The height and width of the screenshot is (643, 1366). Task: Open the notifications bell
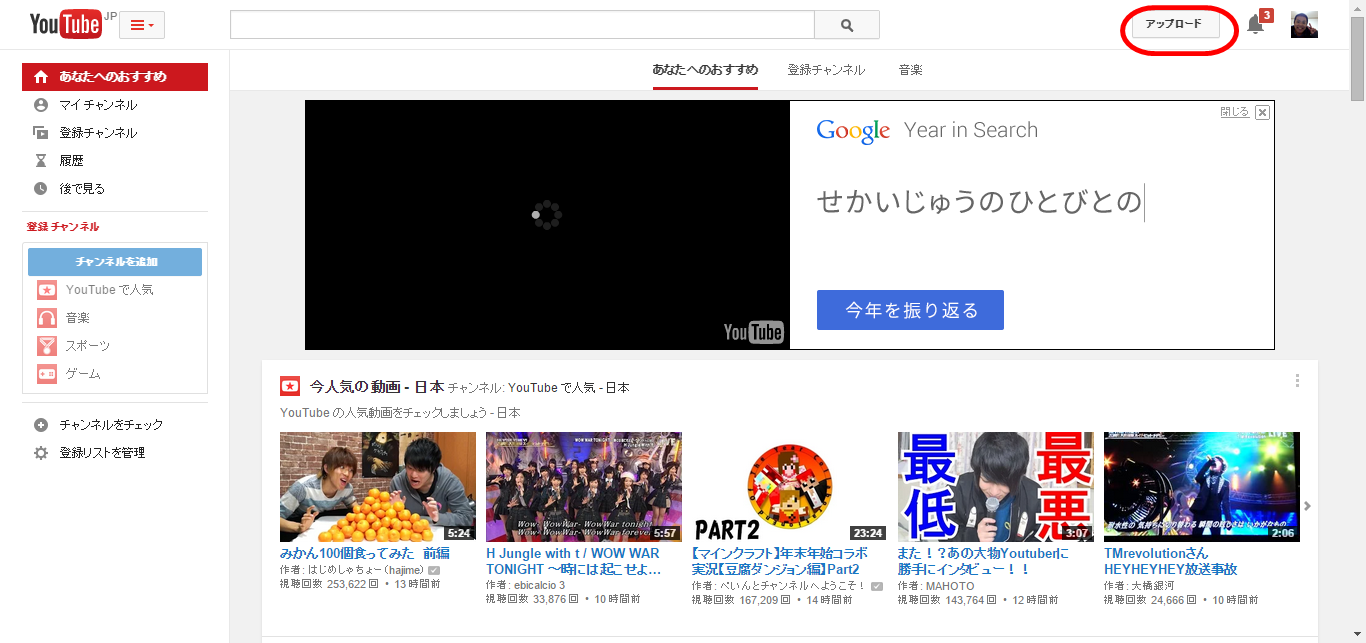tap(1255, 25)
